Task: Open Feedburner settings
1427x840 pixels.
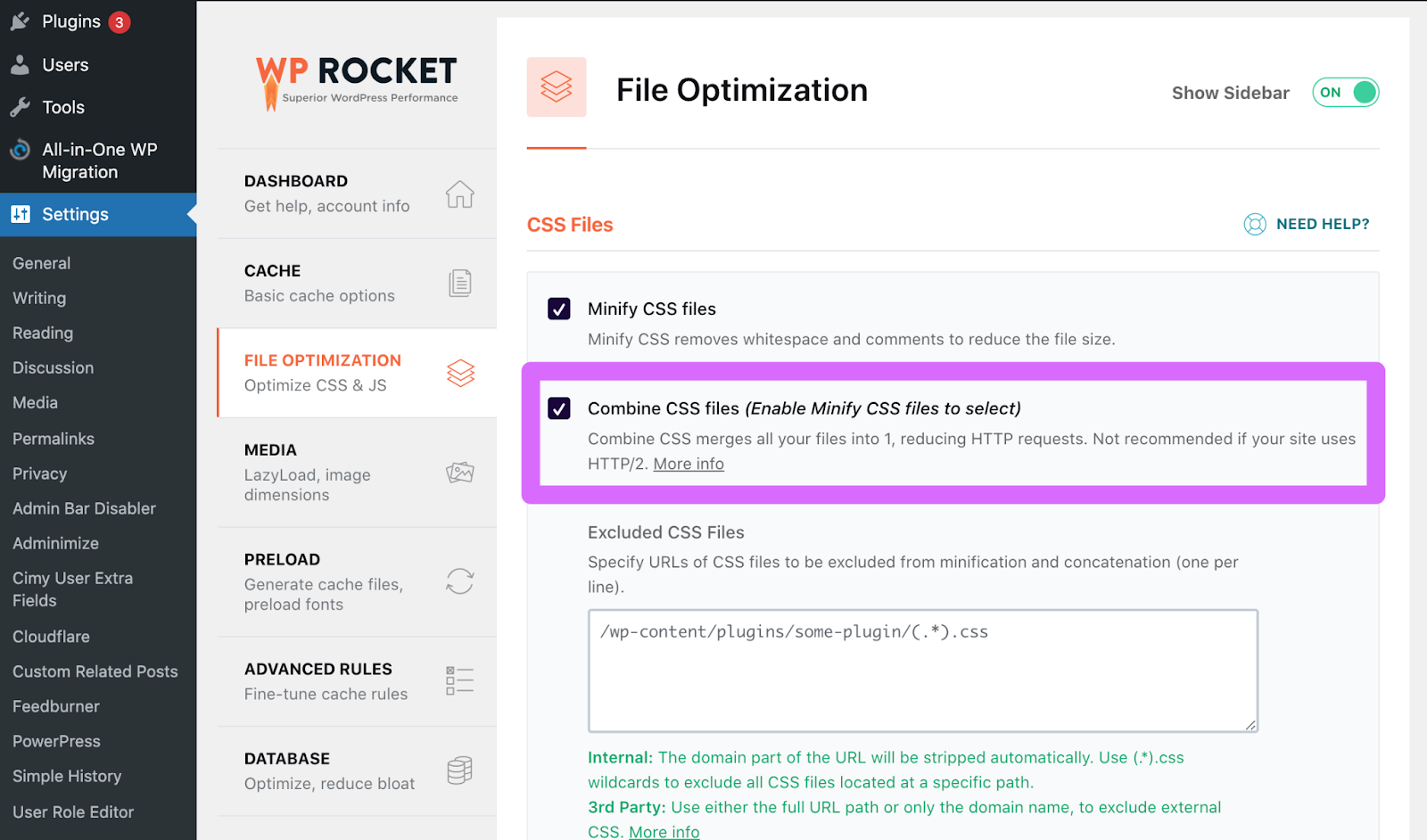Action: pyautogui.click(x=56, y=706)
